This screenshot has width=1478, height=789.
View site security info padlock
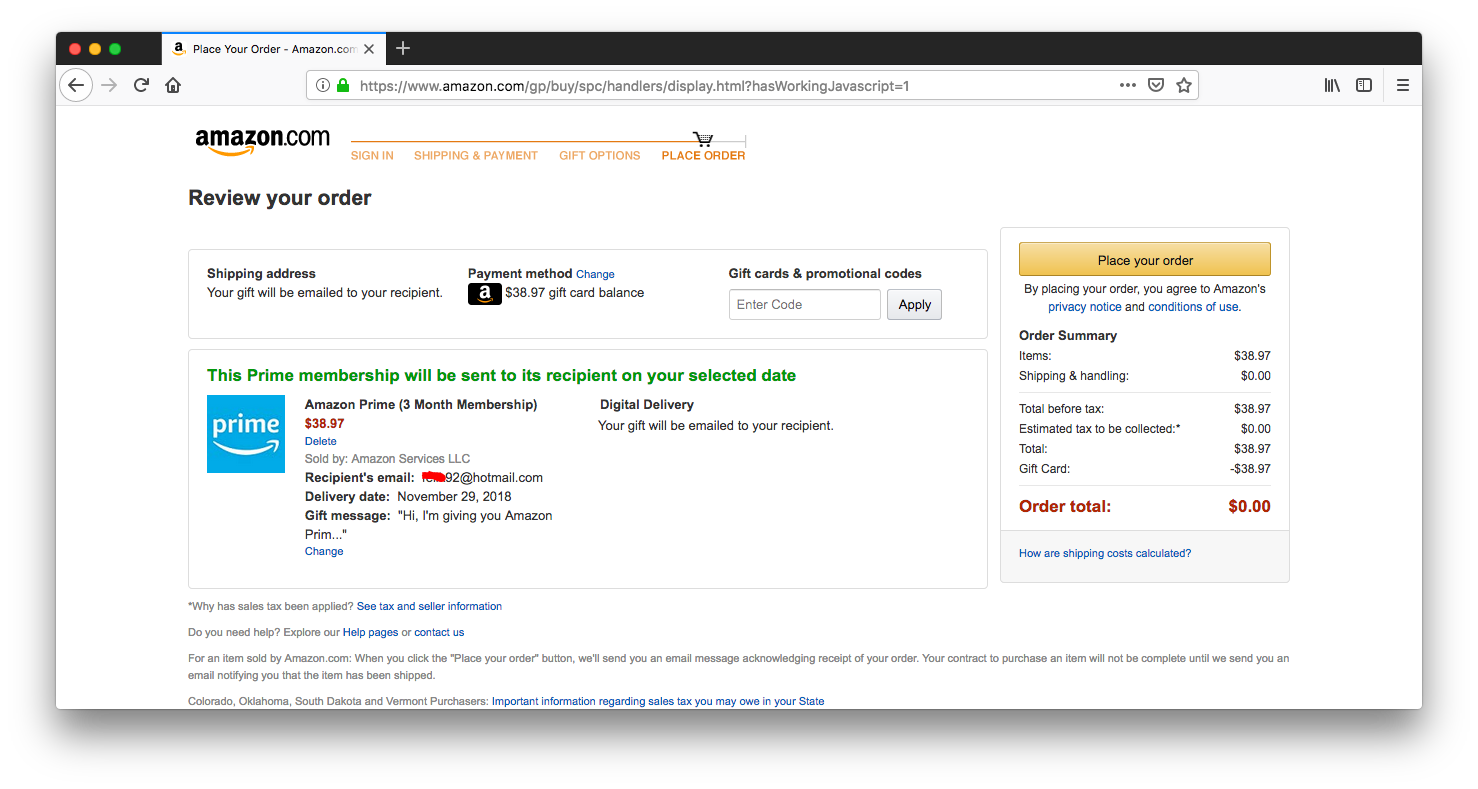(x=343, y=85)
